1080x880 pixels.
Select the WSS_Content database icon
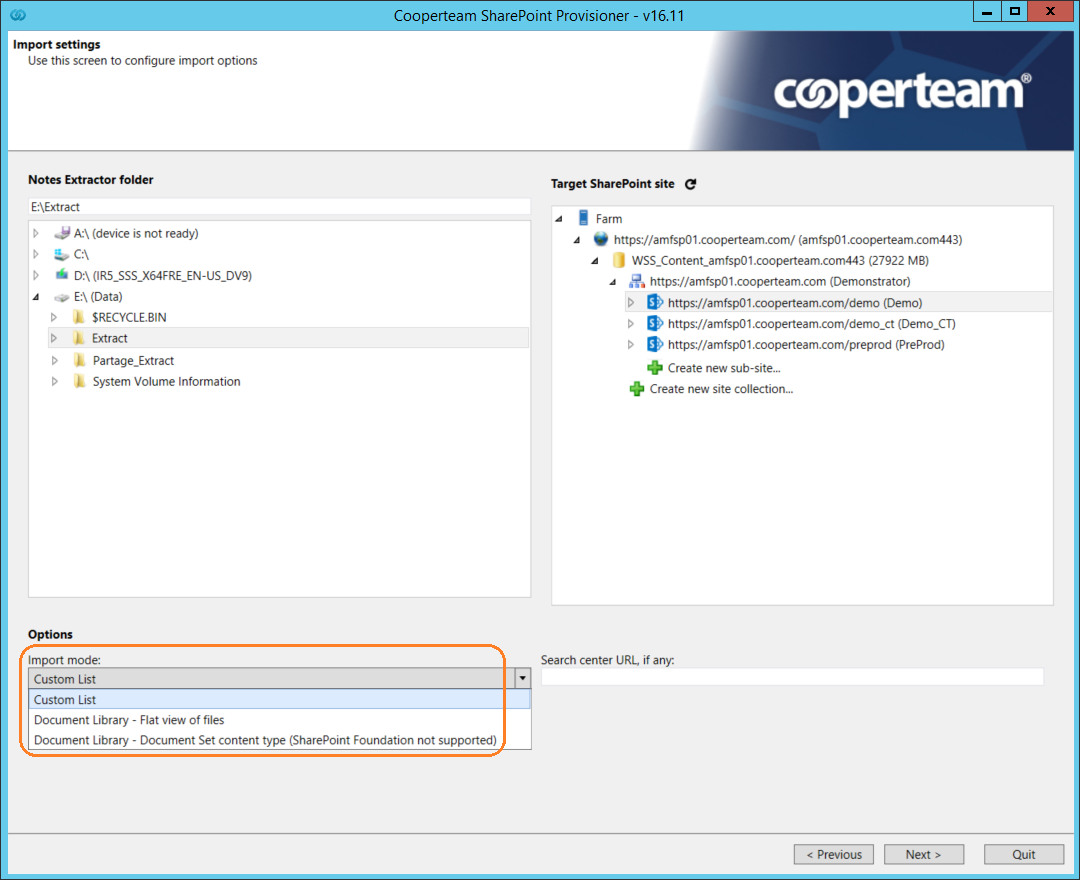pyautogui.click(x=618, y=259)
